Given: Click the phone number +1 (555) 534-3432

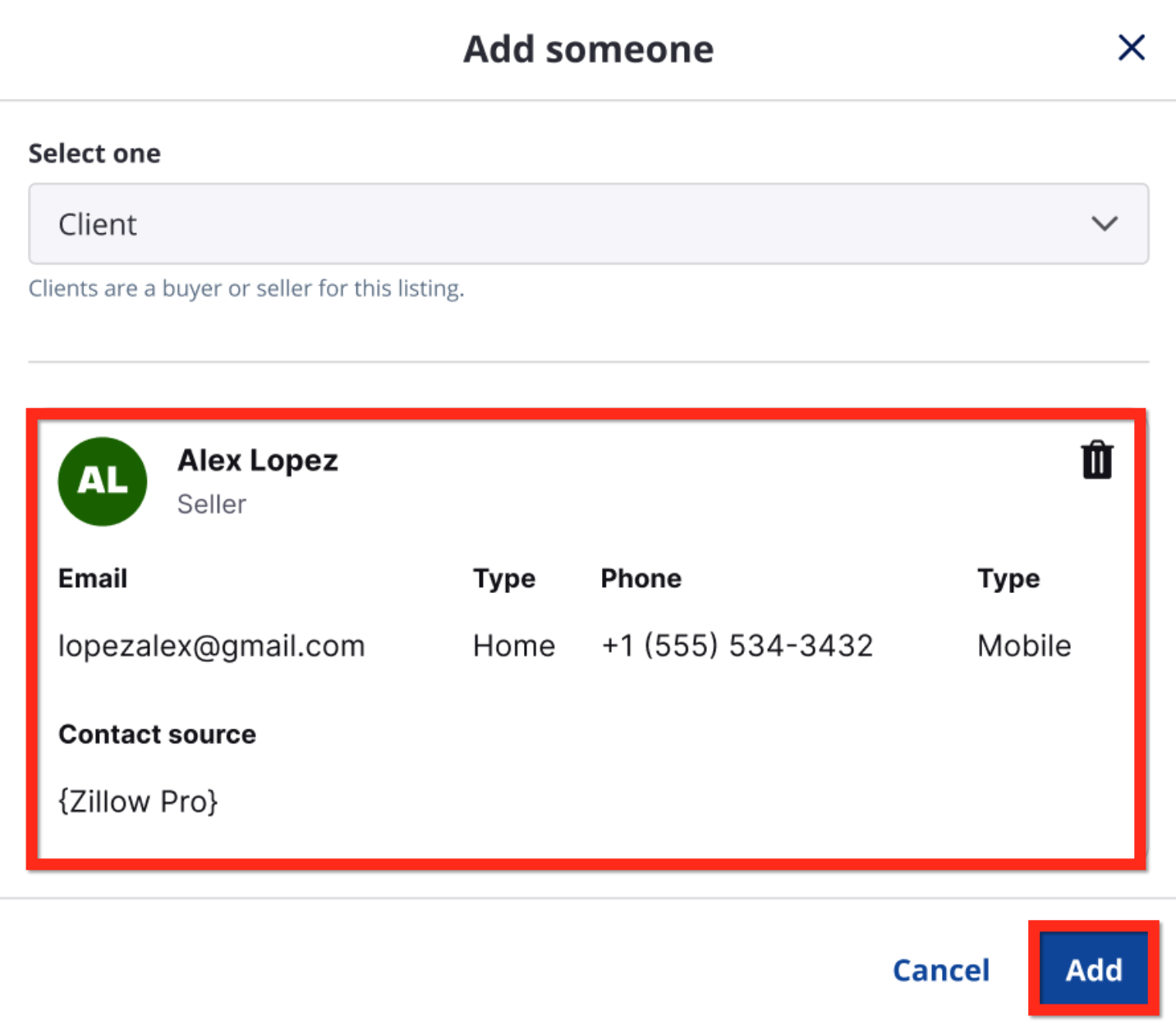Looking at the screenshot, I should click(x=737, y=646).
